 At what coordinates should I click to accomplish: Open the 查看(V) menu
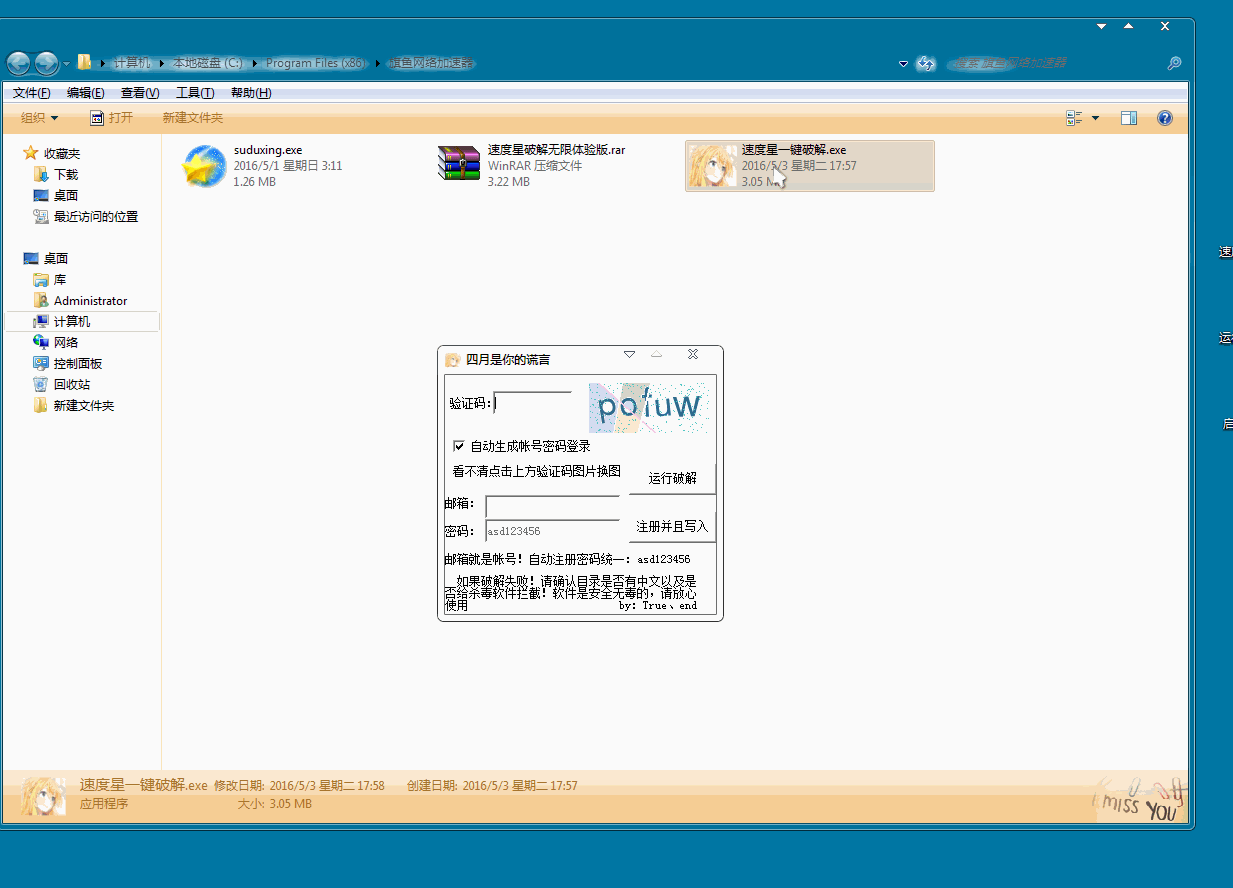pos(140,93)
